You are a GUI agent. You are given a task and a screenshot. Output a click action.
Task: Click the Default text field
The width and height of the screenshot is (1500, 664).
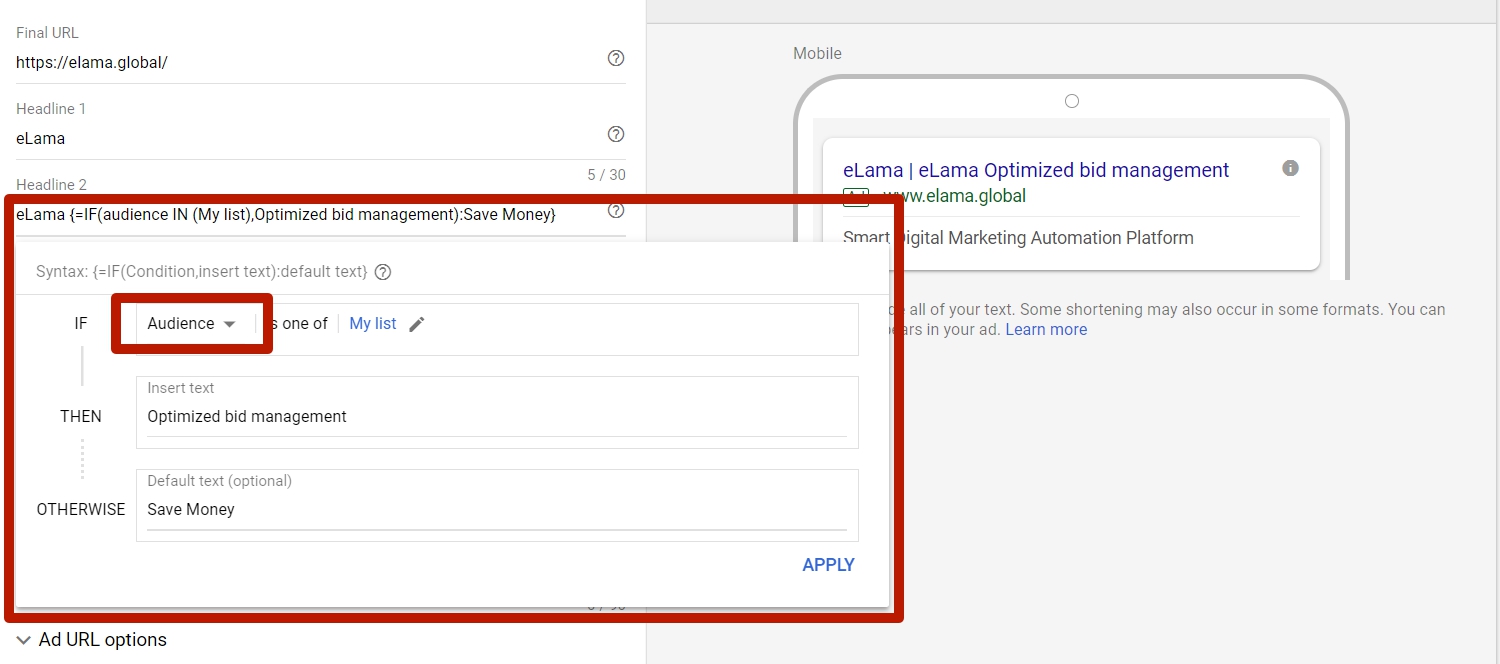(497, 509)
